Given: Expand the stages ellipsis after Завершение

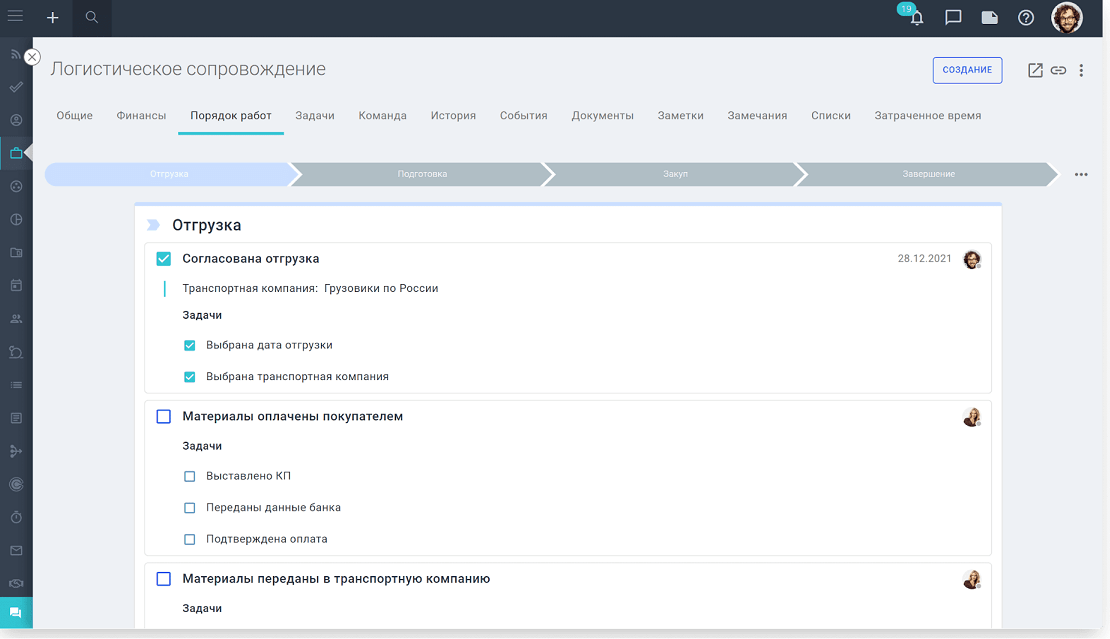Looking at the screenshot, I should (1081, 175).
